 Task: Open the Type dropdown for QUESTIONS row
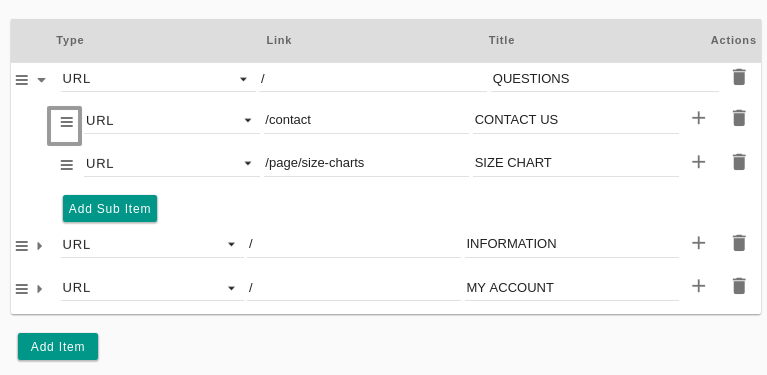[158, 79]
